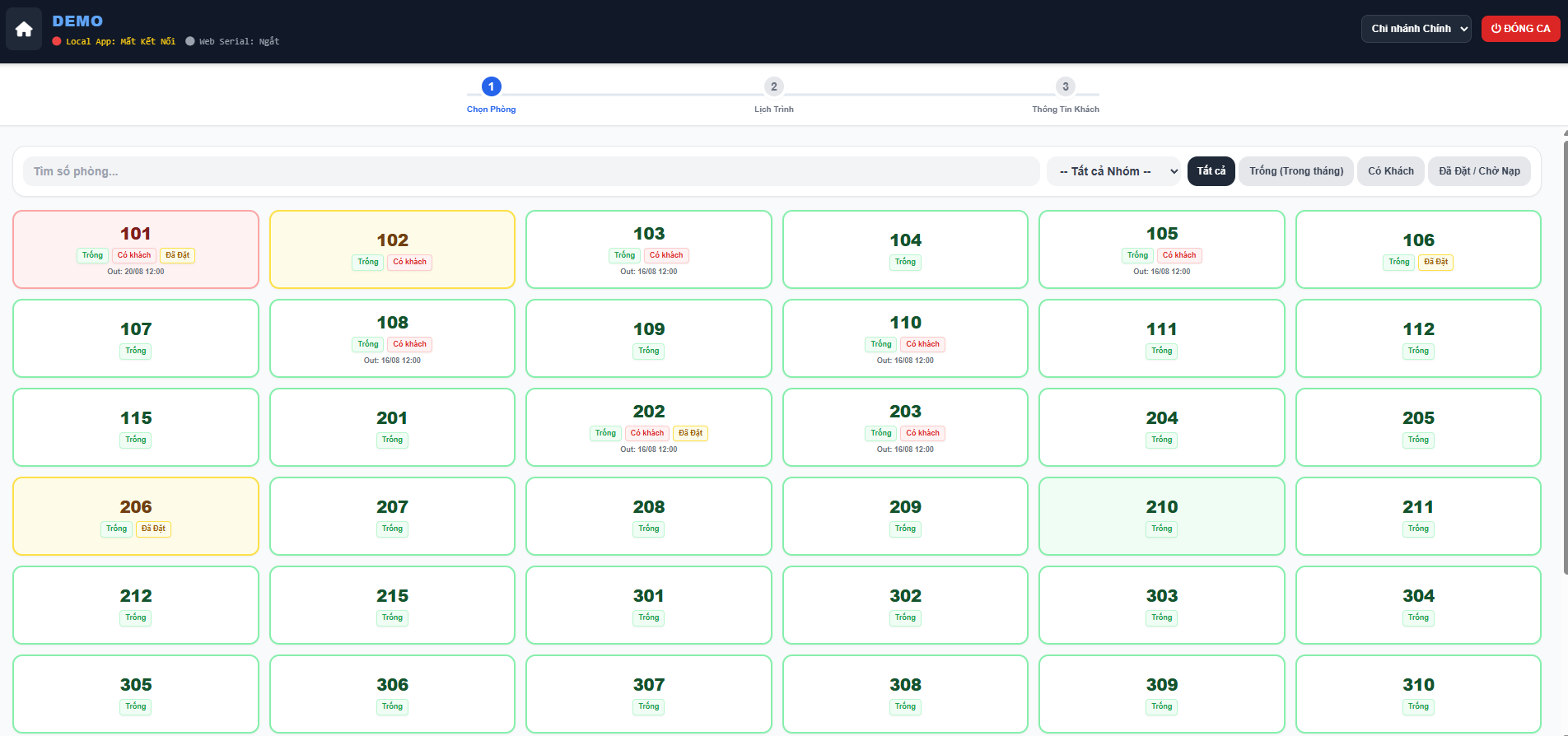This screenshot has width=1568, height=736.
Task: Click step 2 Lịch Trình circle
Action: pos(773,86)
